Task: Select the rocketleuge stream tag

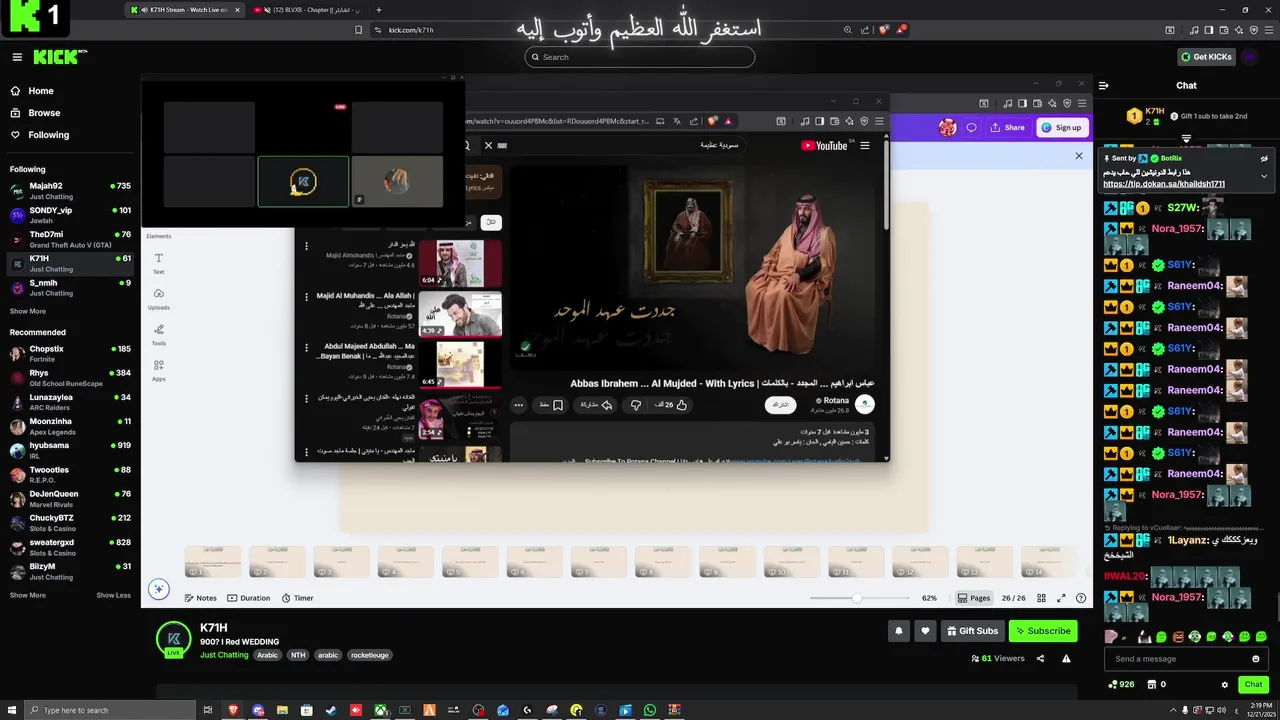Action: click(x=369, y=655)
